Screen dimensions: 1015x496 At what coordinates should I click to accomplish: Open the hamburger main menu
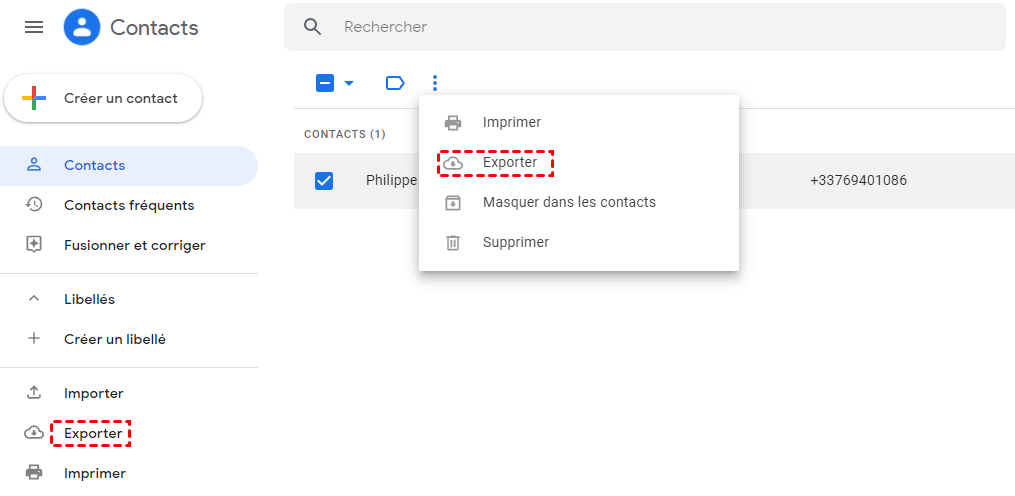click(x=34, y=27)
